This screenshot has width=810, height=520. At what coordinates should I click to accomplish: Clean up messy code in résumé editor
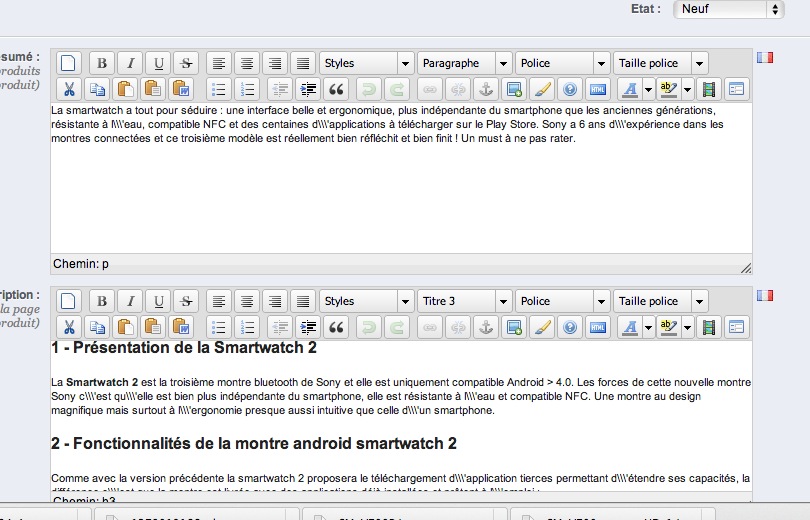pyautogui.click(x=542, y=89)
